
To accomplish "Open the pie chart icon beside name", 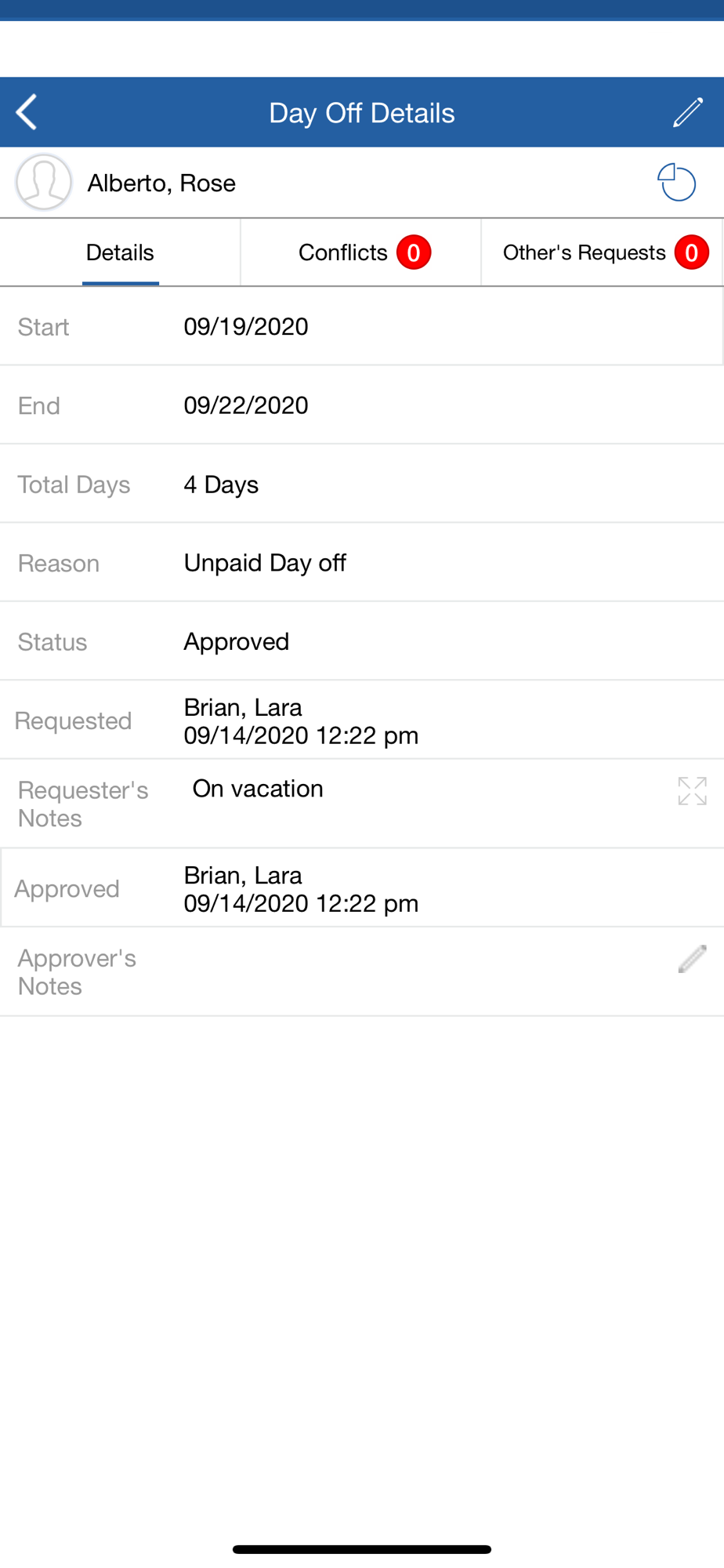I will coord(676,183).
